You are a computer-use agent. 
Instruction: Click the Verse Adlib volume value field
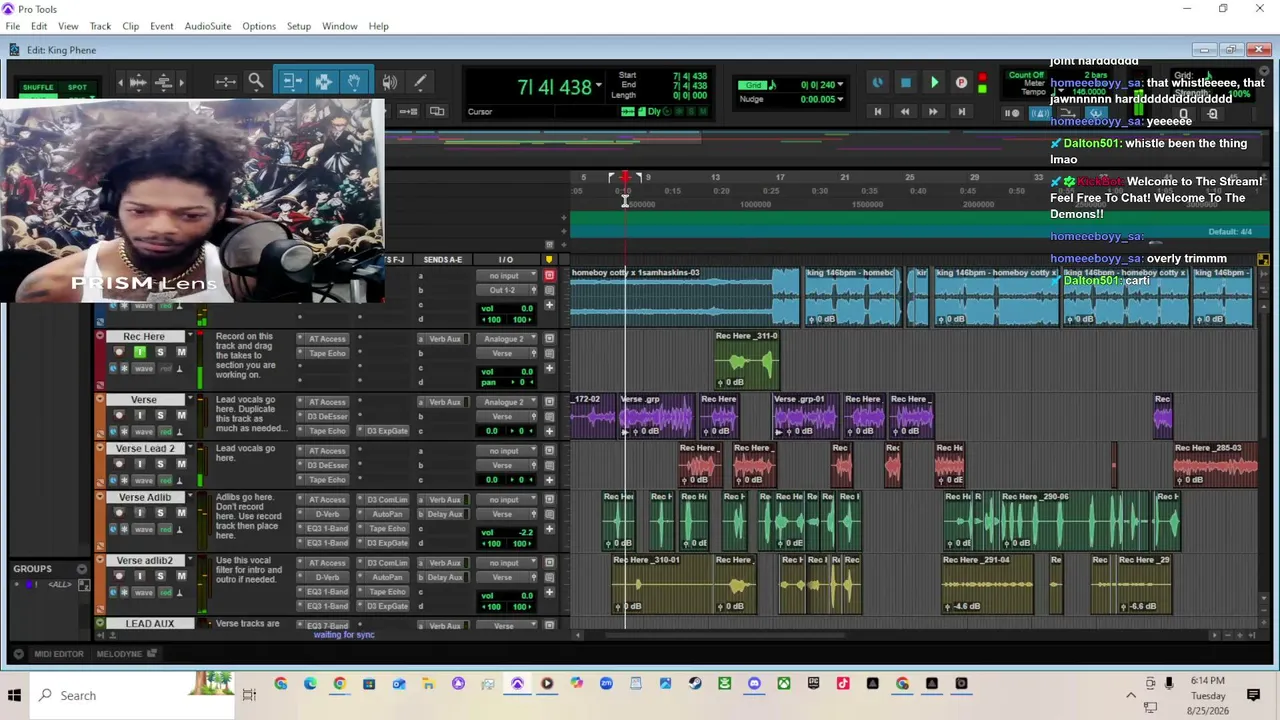pyautogui.click(x=522, y=532)
